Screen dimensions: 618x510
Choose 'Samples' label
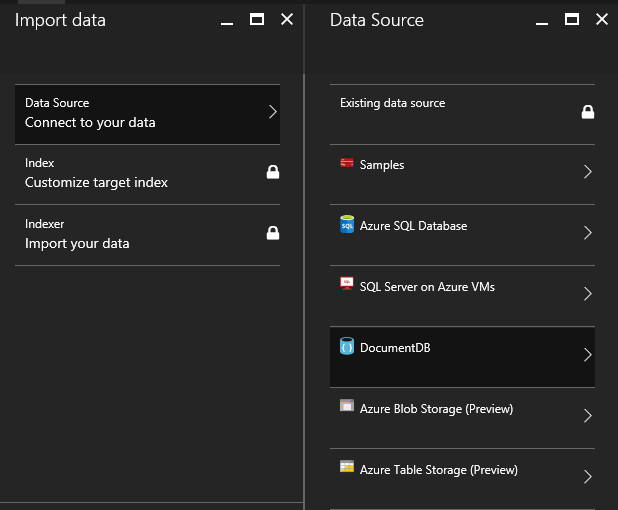[382, 165]
